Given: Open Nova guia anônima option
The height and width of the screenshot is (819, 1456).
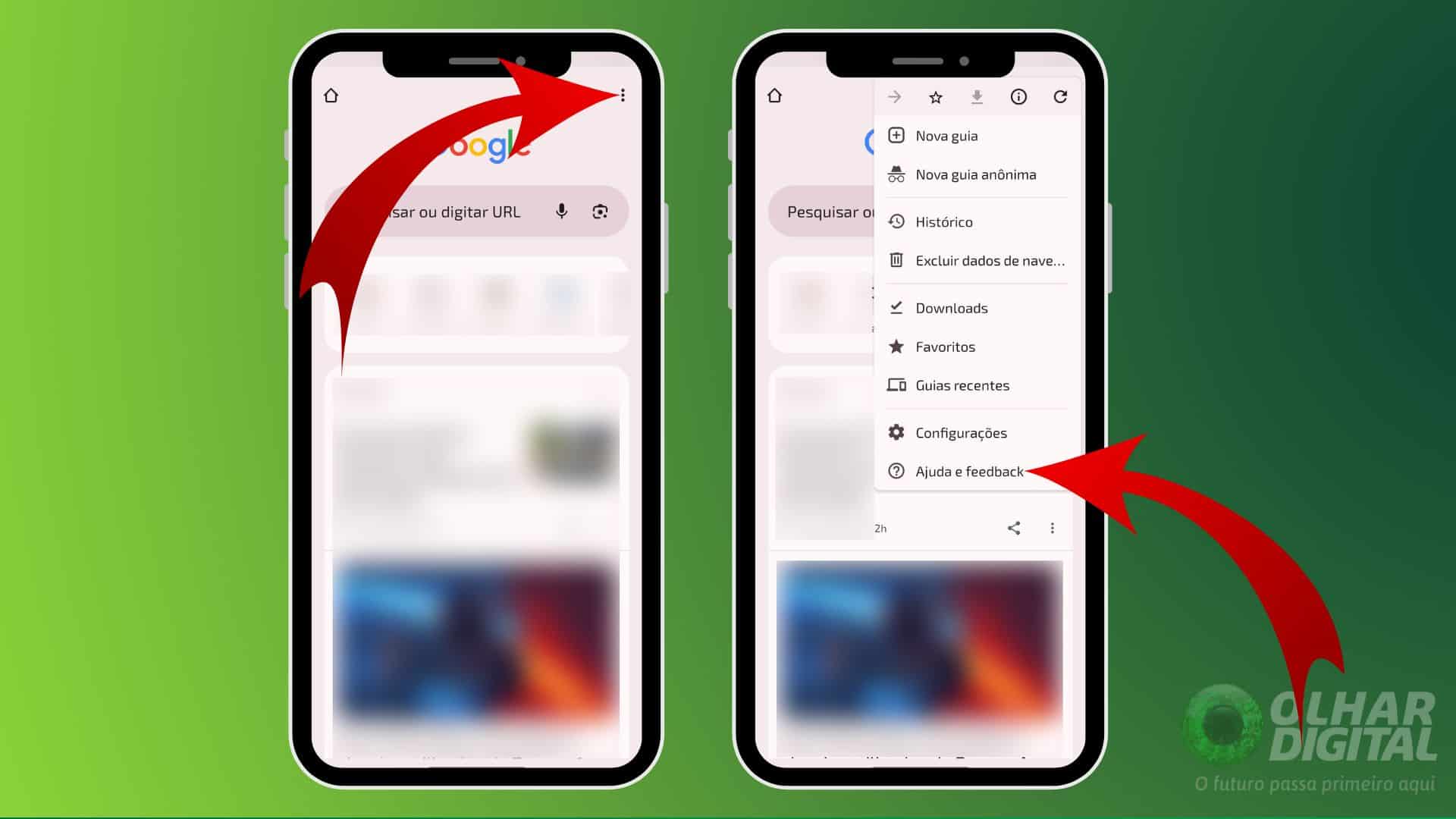Looking at the screenshot, I should [x=974, y=174].
